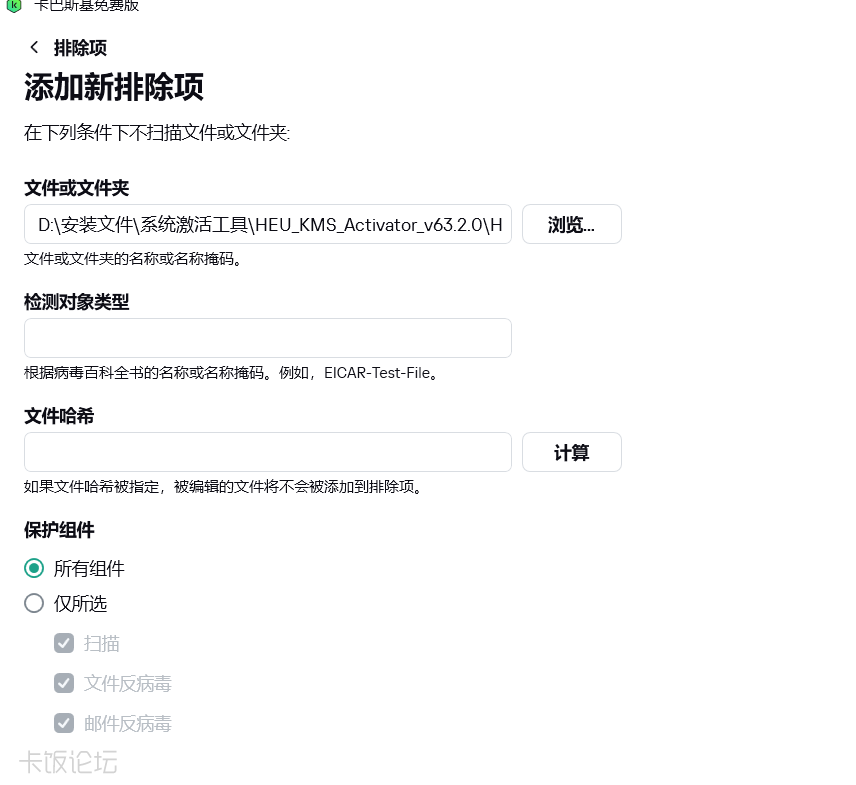Image resolution: width=856 pixels, height=785 pixels.
Task: Click the hint mentioning EICAR-Test-File
Action: point(231,373)
